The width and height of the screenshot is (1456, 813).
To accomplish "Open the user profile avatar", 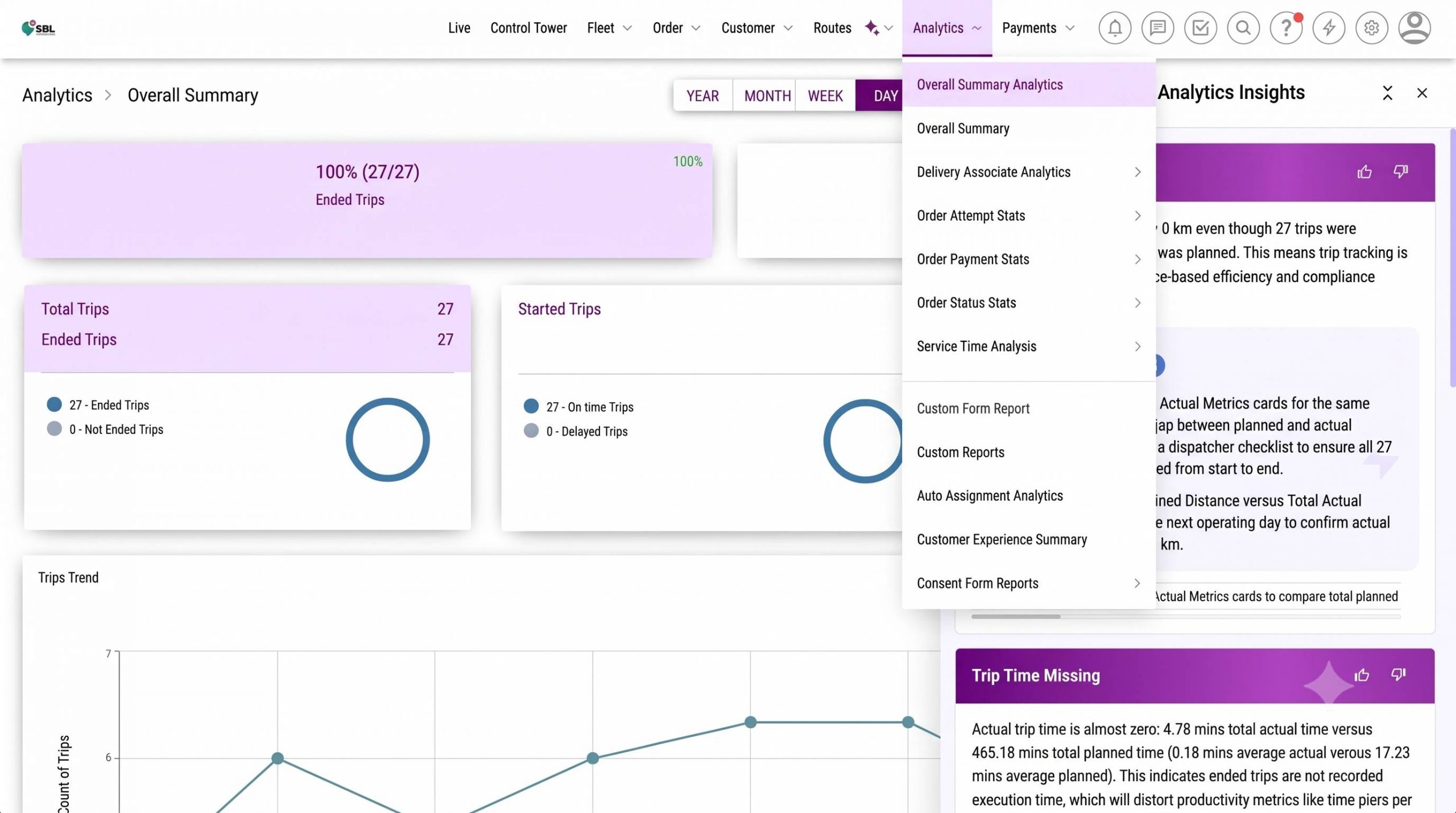I will [1414, 28].
